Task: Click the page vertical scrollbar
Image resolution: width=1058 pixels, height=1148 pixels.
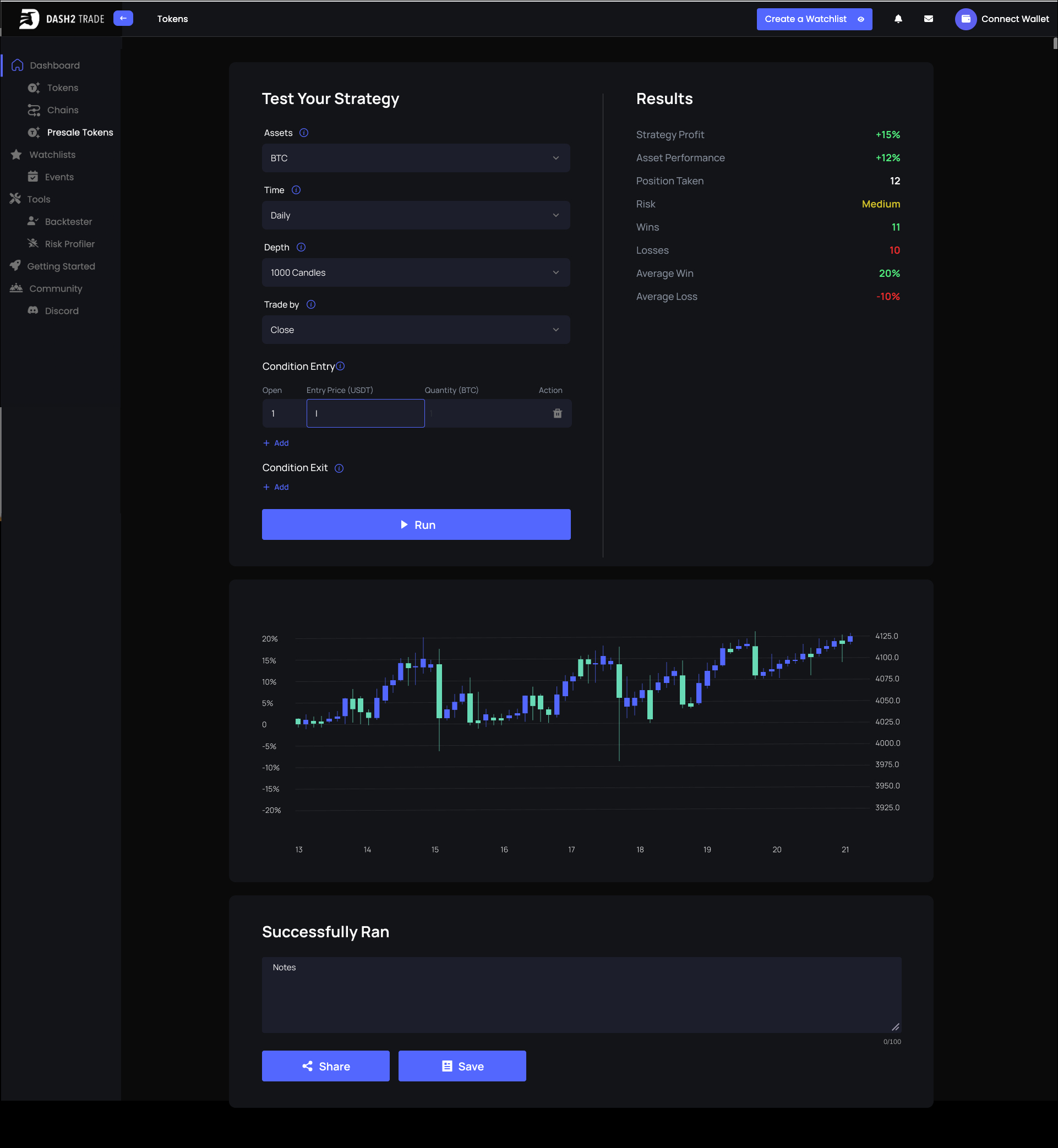Action: click(1055, 43)
